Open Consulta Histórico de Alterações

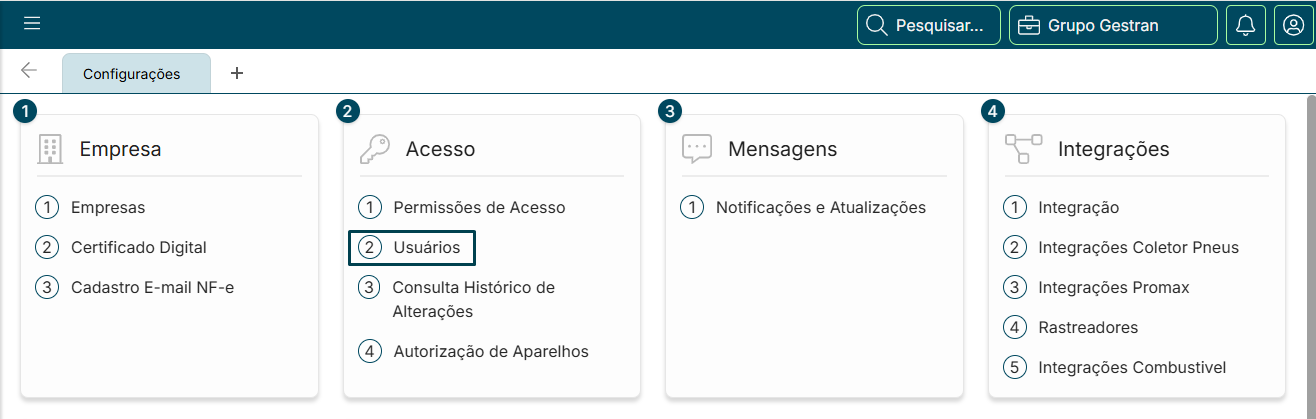473,299
